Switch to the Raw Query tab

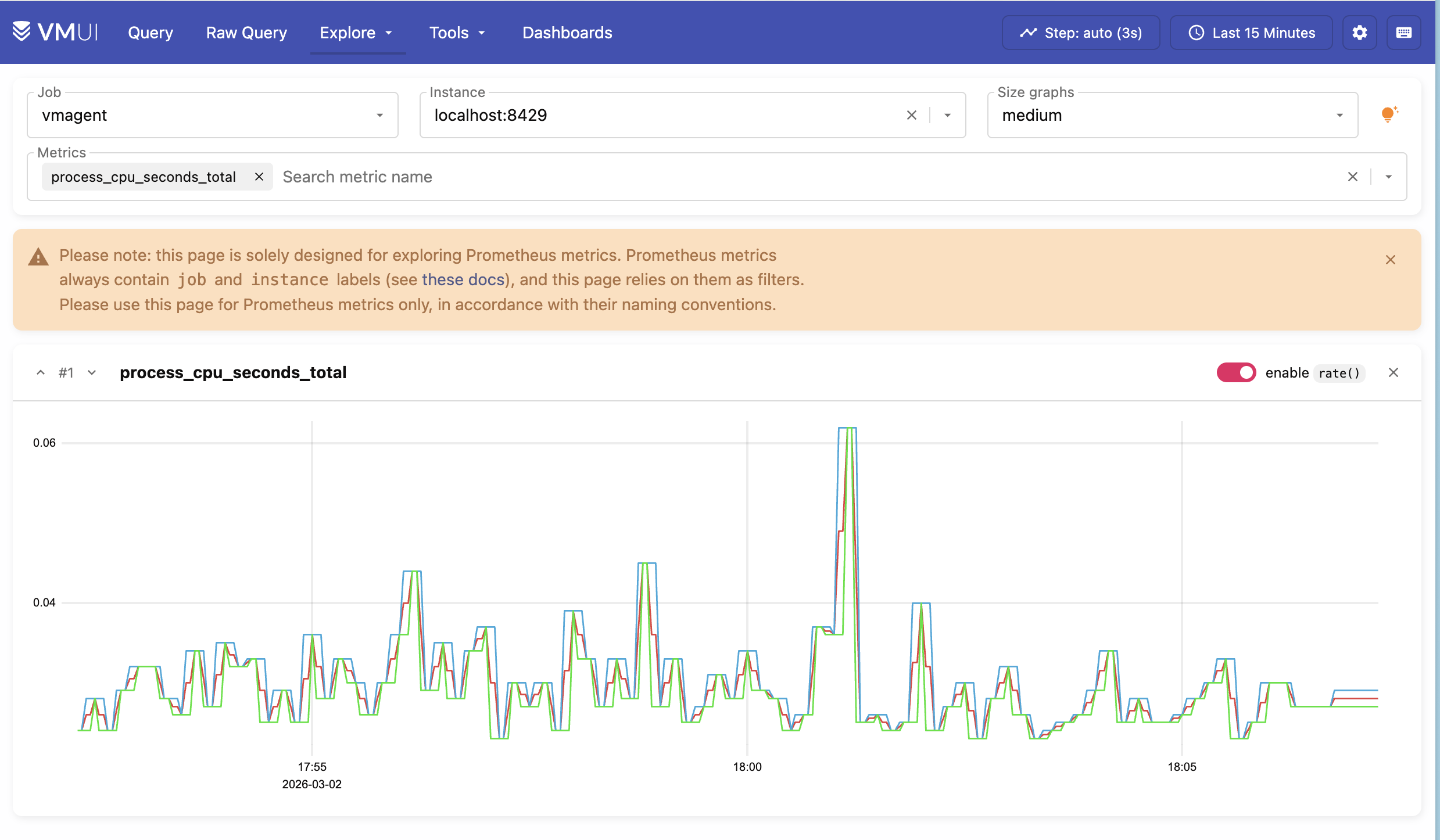pyautogui.click(x=246, y=33)
